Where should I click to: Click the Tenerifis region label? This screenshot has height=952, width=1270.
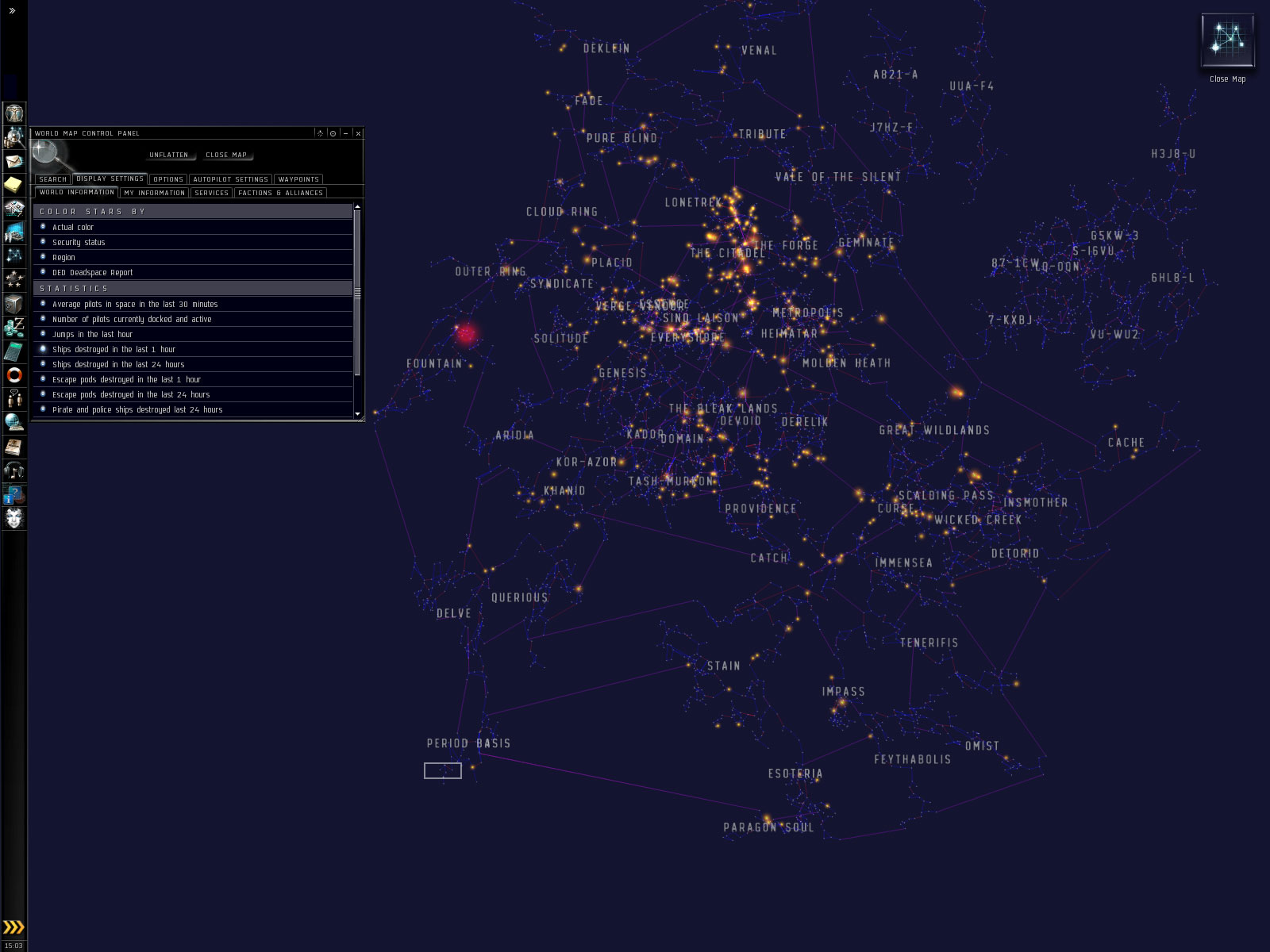click(929, 643)
